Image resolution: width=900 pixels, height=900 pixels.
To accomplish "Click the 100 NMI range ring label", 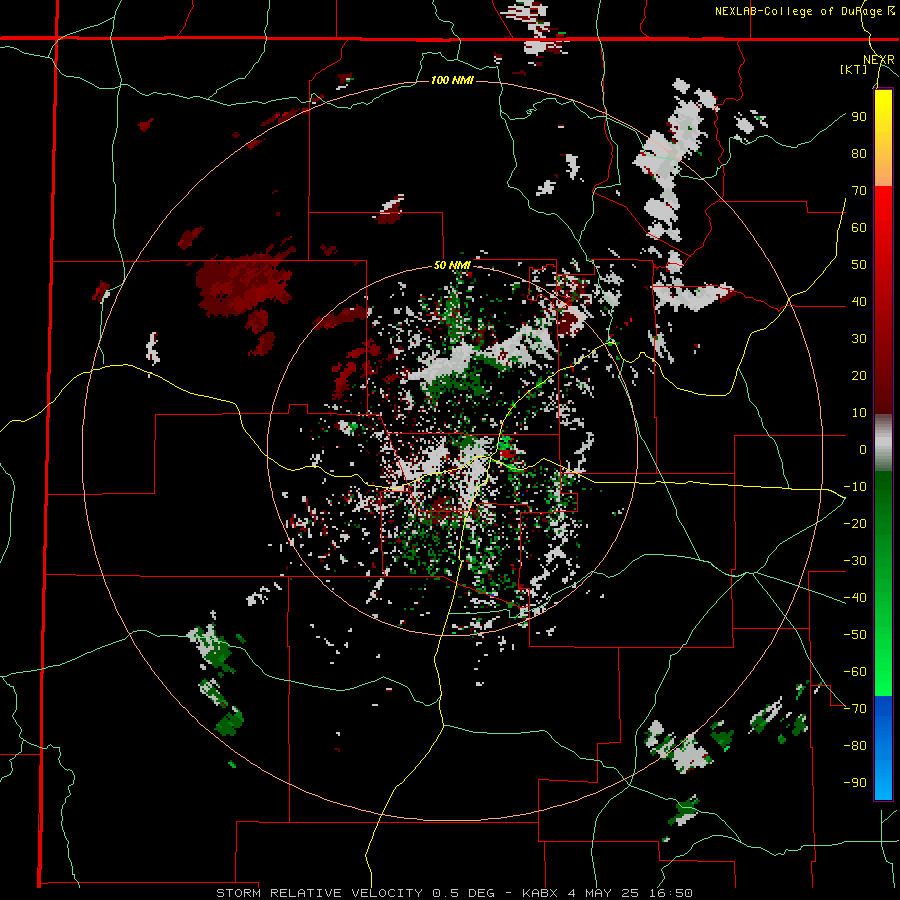I will pos(452,80).
